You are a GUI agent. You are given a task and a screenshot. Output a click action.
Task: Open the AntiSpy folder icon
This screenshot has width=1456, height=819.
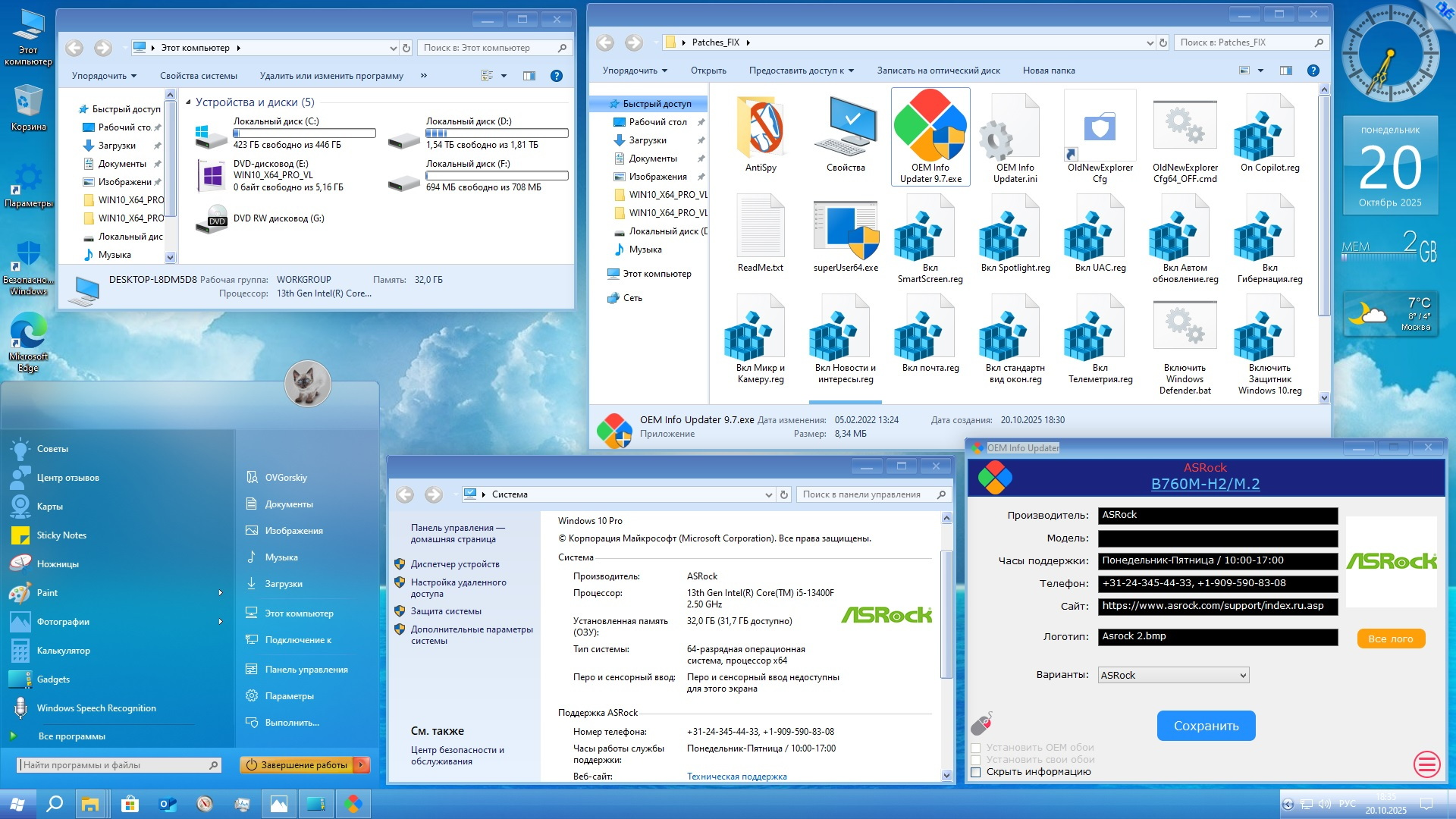(x=761, y=129)
